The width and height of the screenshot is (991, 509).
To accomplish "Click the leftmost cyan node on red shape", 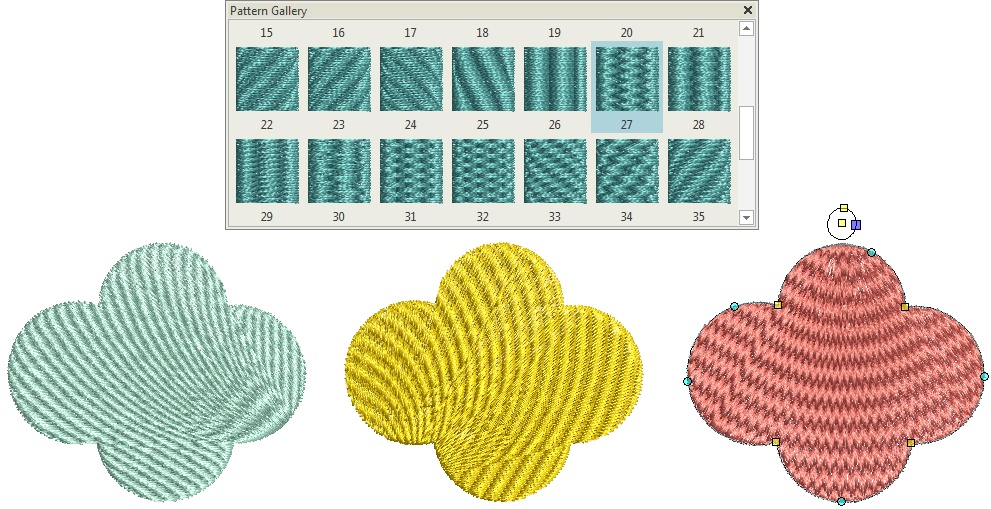I will pos(687,381).
